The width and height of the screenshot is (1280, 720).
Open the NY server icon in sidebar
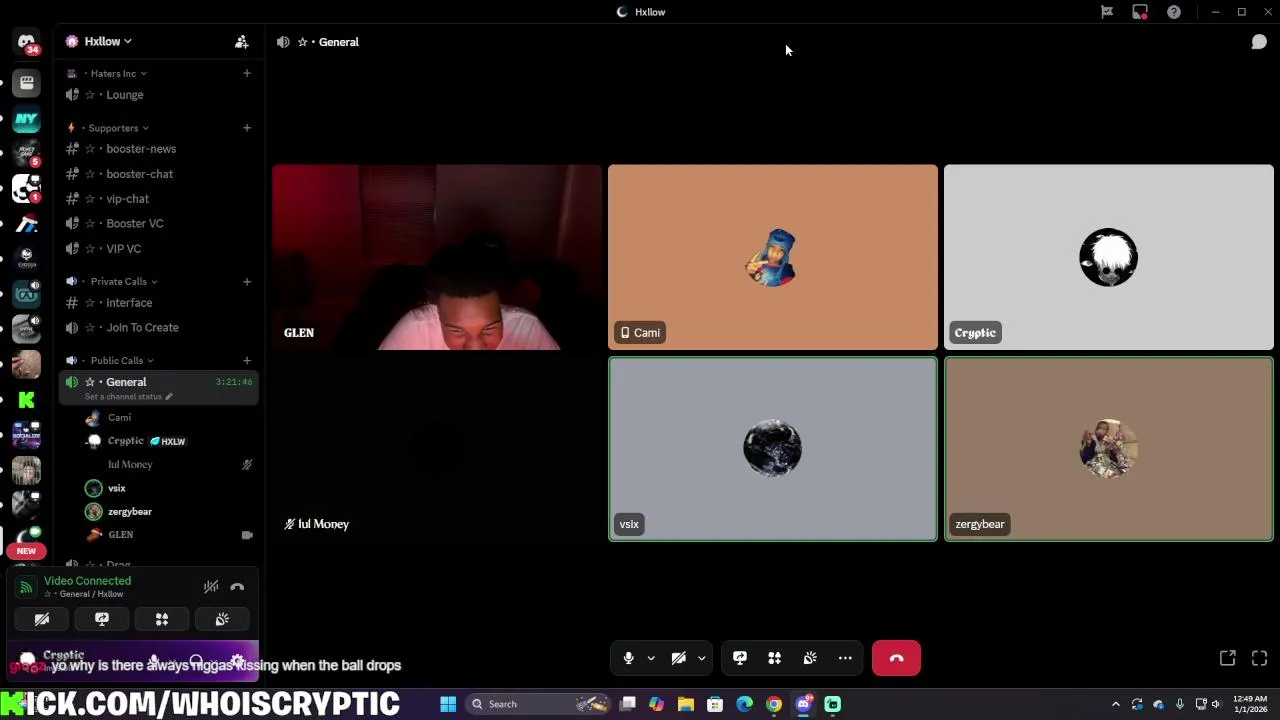click(x=27, y=119)
